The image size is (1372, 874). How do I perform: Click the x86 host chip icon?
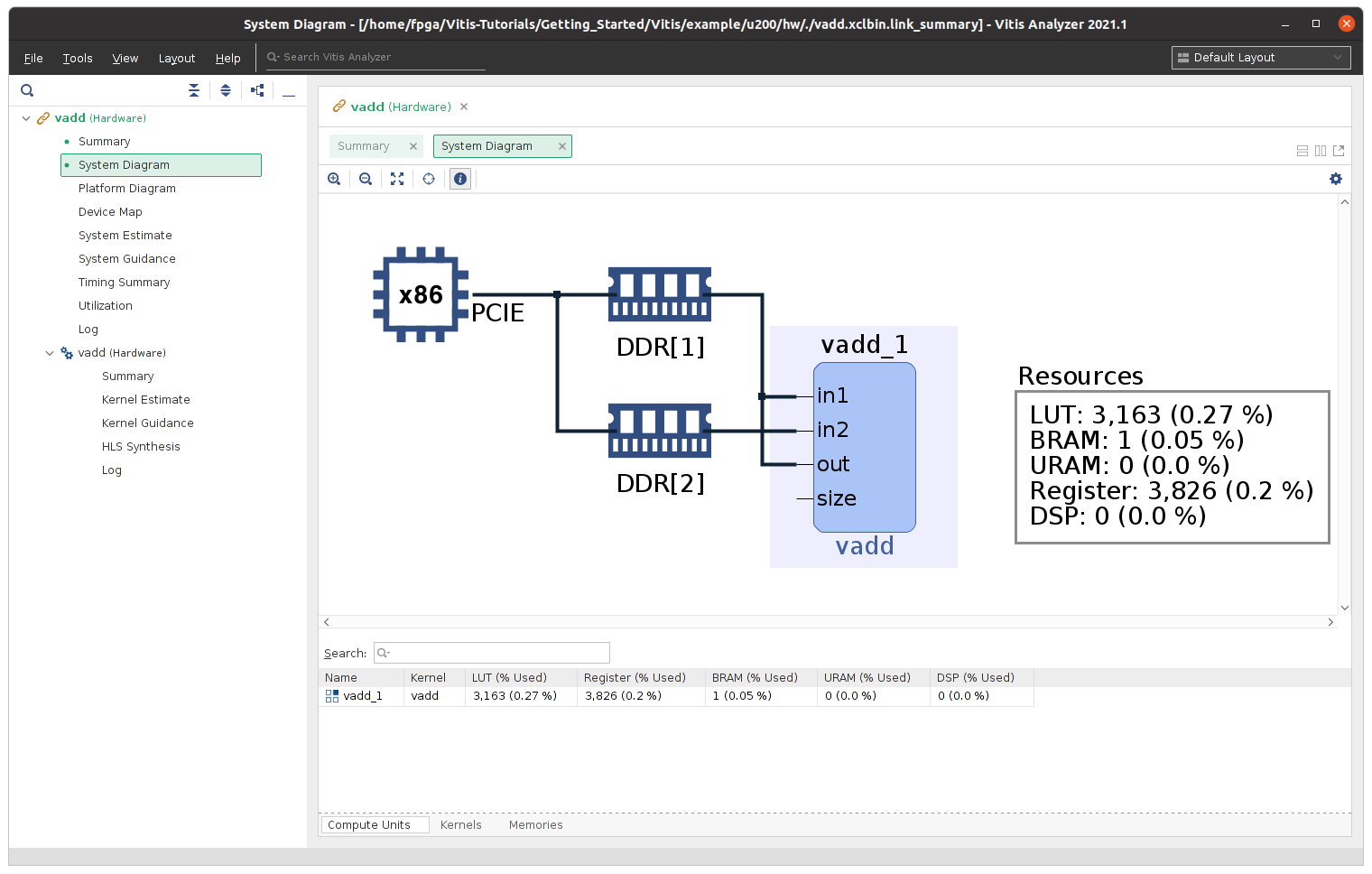(x=421, y=294)
